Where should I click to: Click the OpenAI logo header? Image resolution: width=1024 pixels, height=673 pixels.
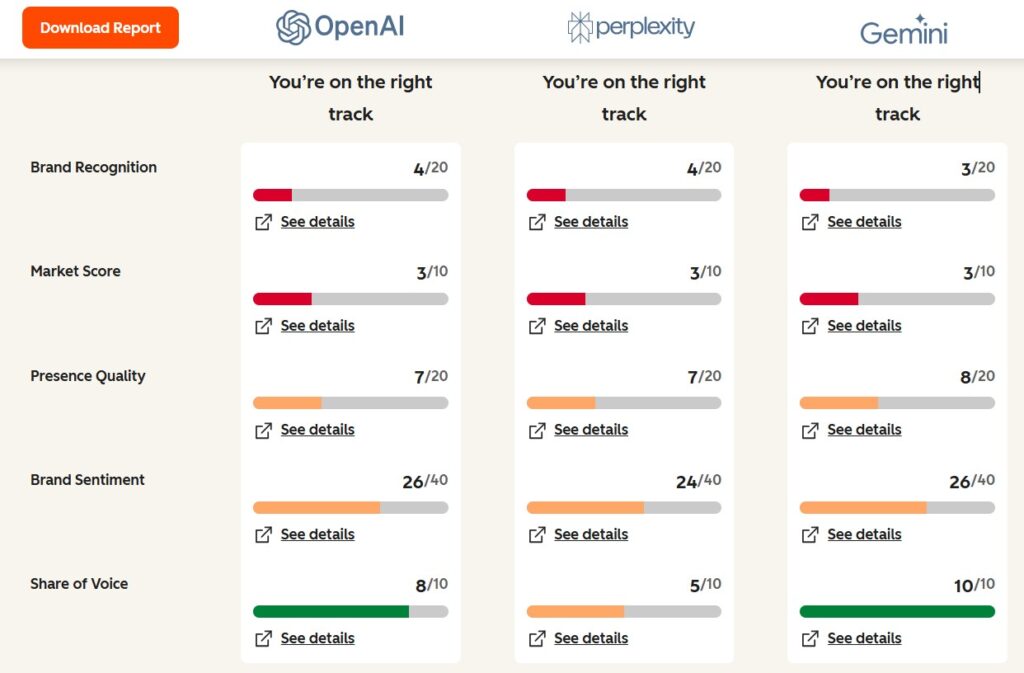tap(340, 28)
